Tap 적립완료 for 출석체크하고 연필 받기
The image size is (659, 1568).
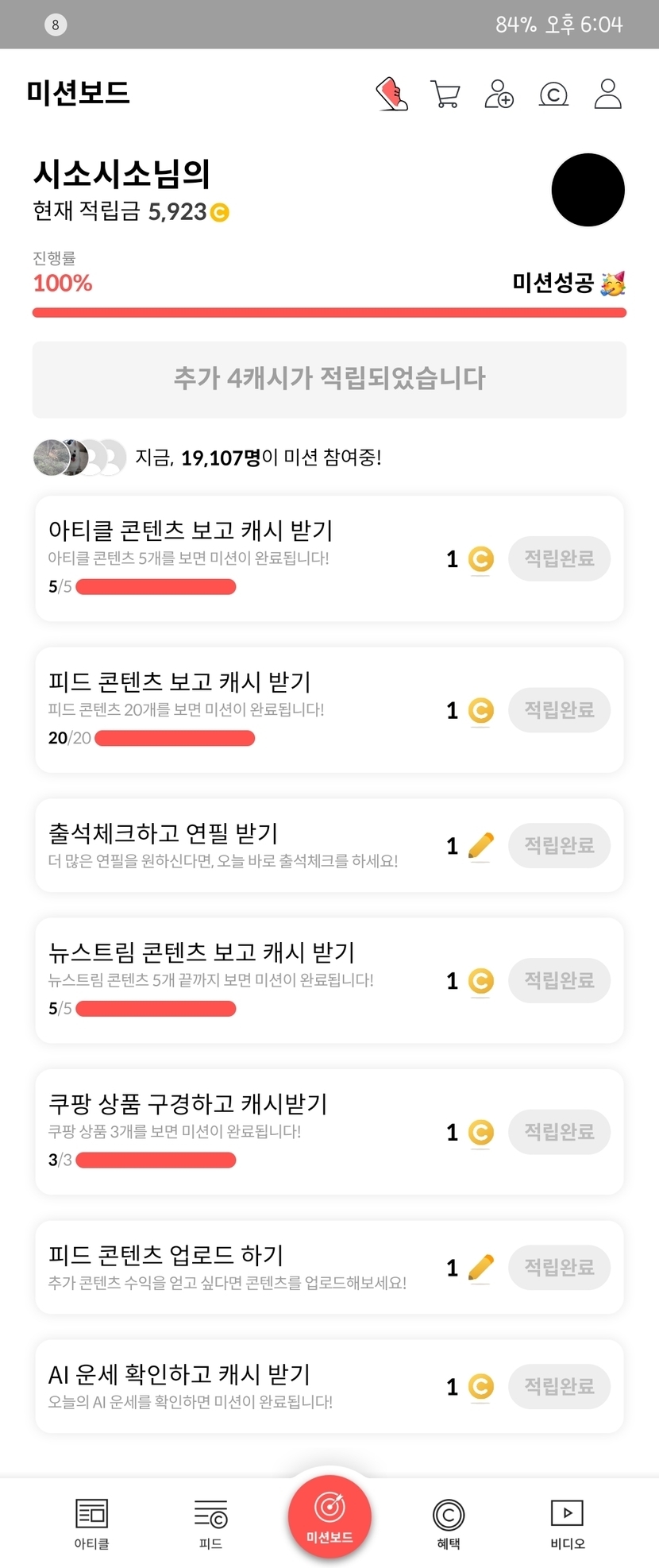click(x=559, y=845)
